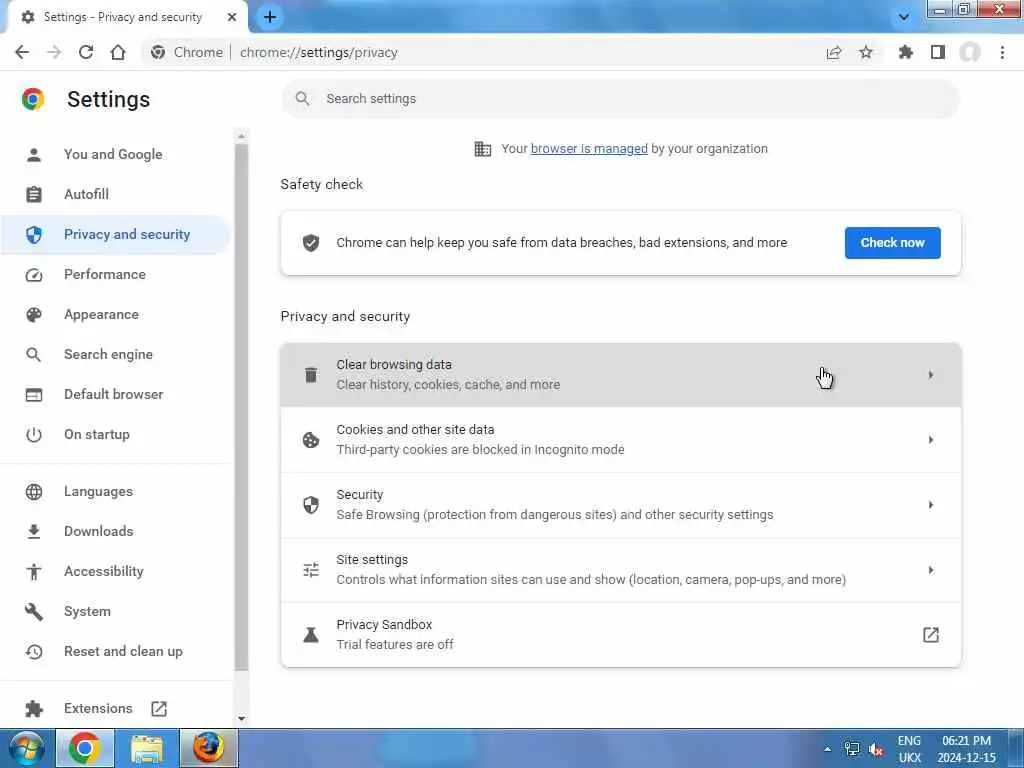Go to On startup settings

tap(97, 434)
